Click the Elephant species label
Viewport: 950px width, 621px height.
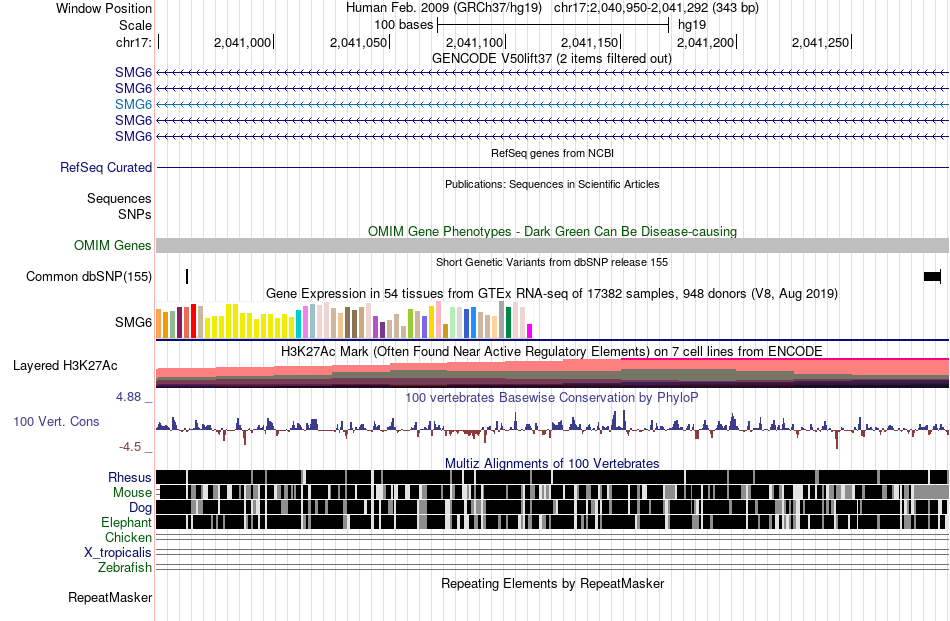pyautogui.click(x=127, y=522)
